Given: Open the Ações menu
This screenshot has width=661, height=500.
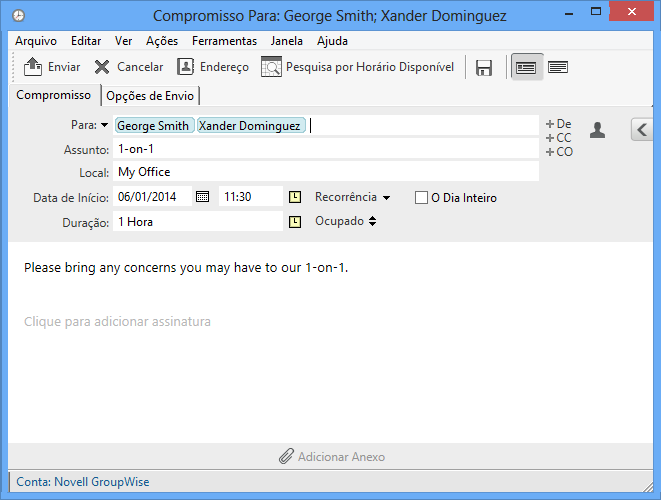Looking at the screenshot, I should [x=162, y=41].
